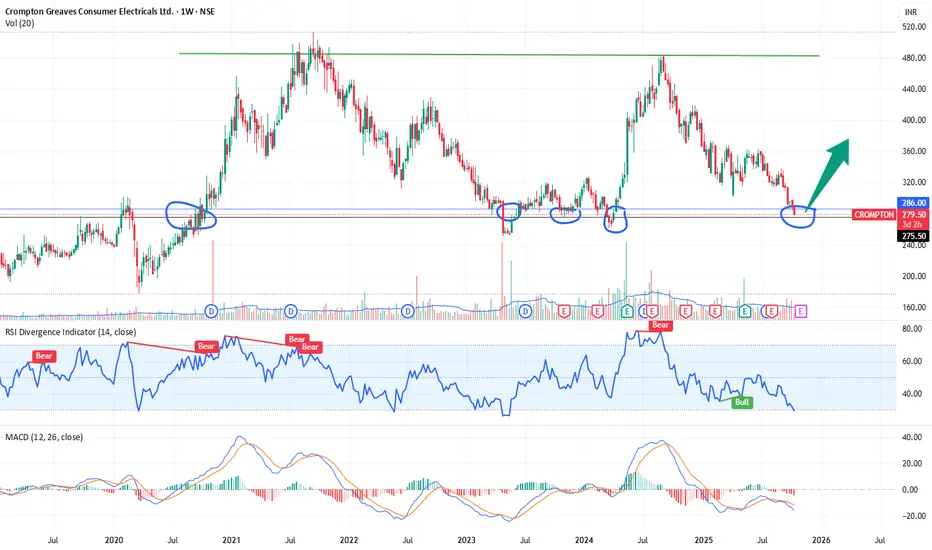Click the 2026 time axis label
932x550 pixels.
(821, 540)
